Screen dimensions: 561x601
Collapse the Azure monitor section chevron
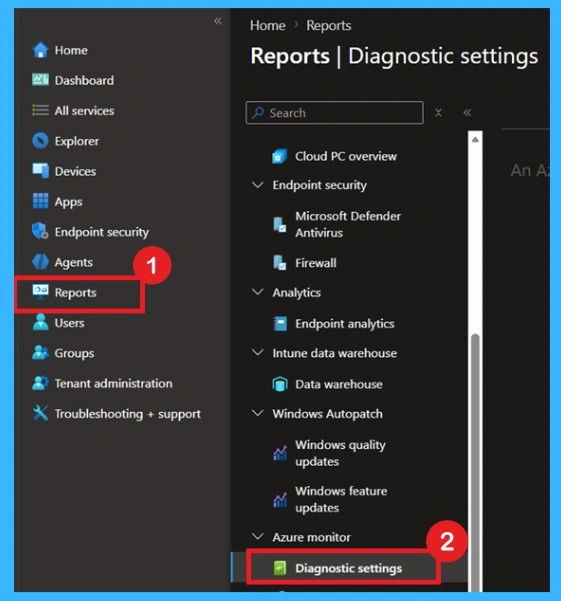click(258, 537)
